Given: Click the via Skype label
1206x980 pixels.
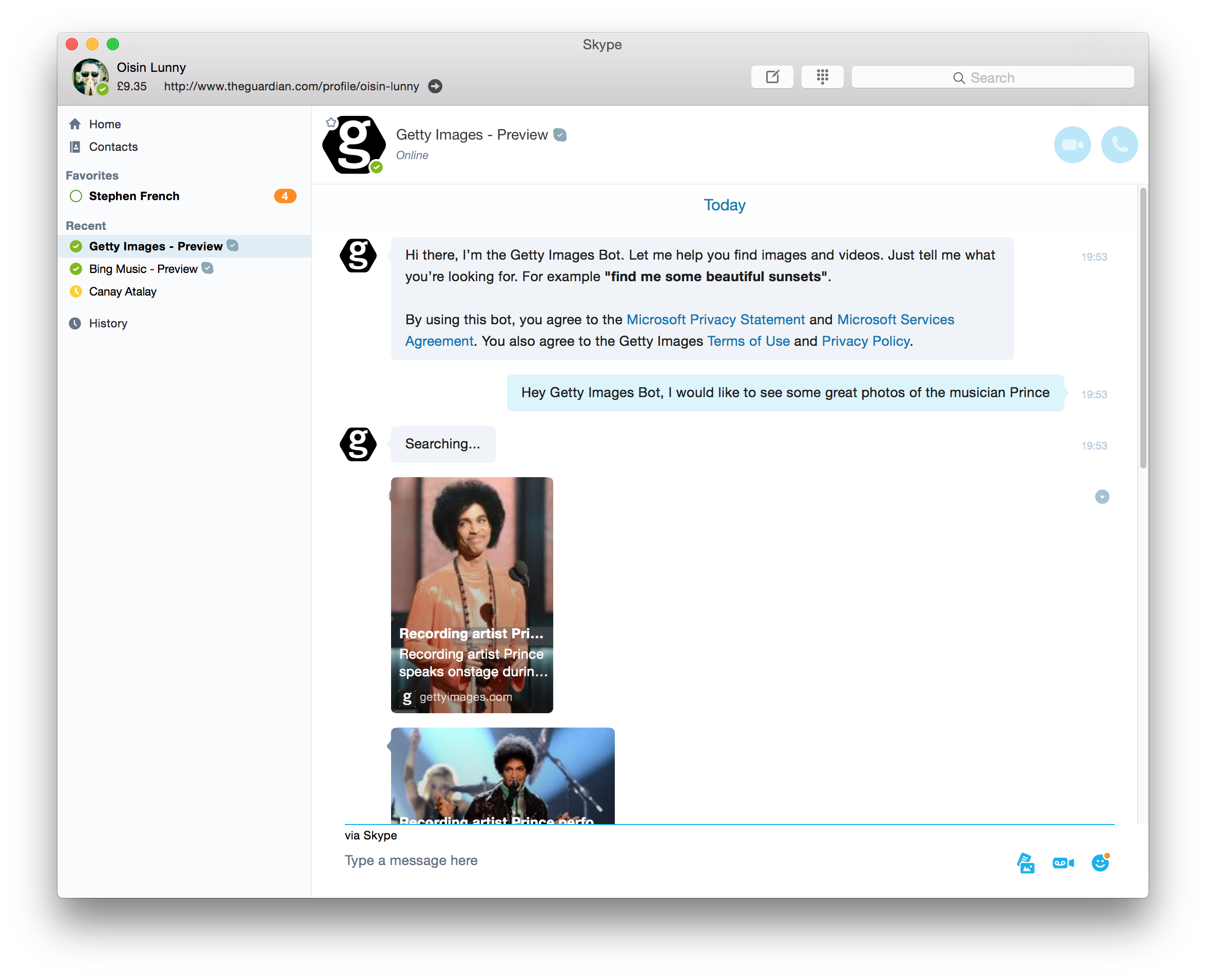Looking at the screenshot, I should point(371,836).
